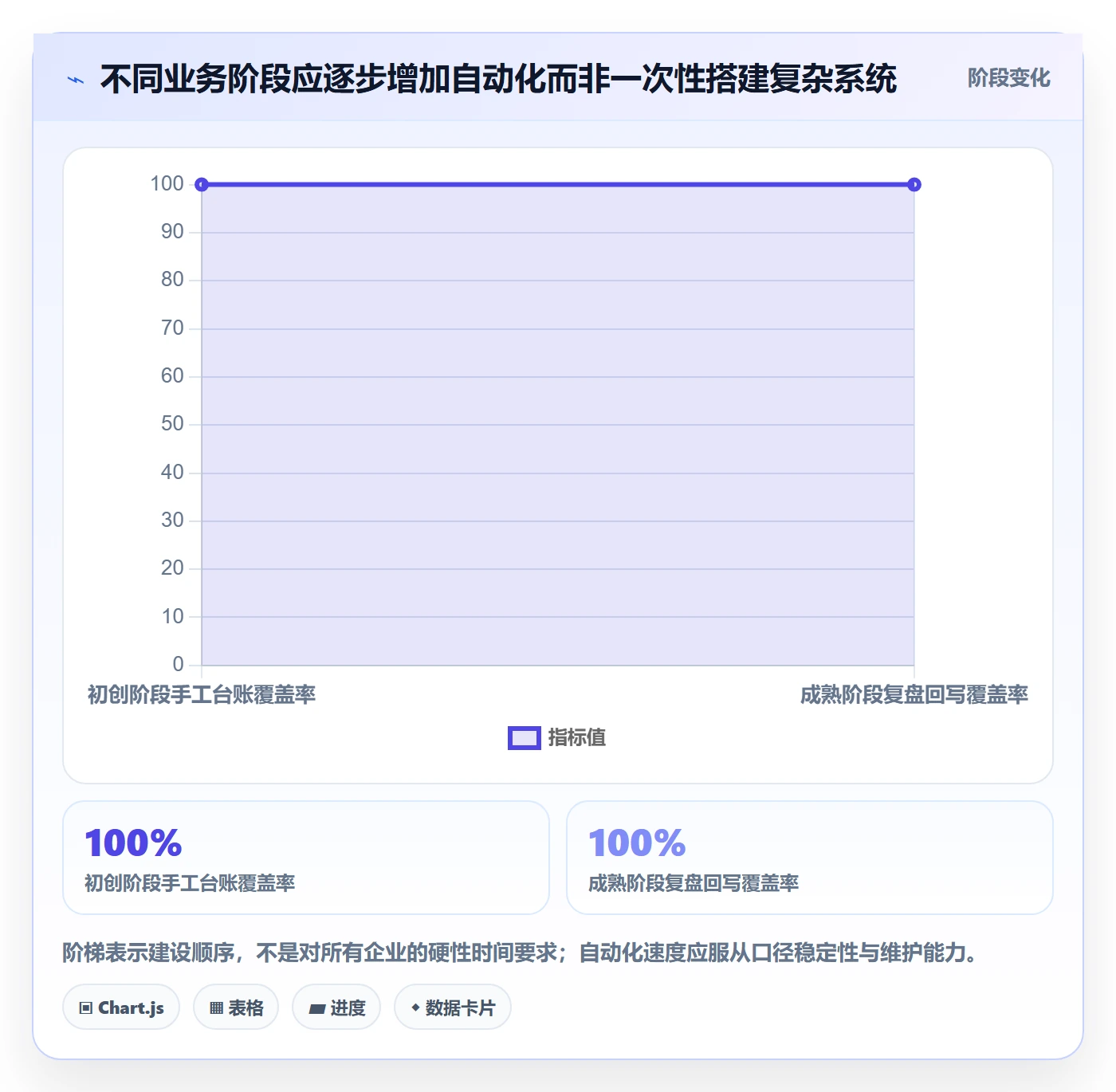Click the 数据卡片 chip diamond icon

tap(415, 1008)
